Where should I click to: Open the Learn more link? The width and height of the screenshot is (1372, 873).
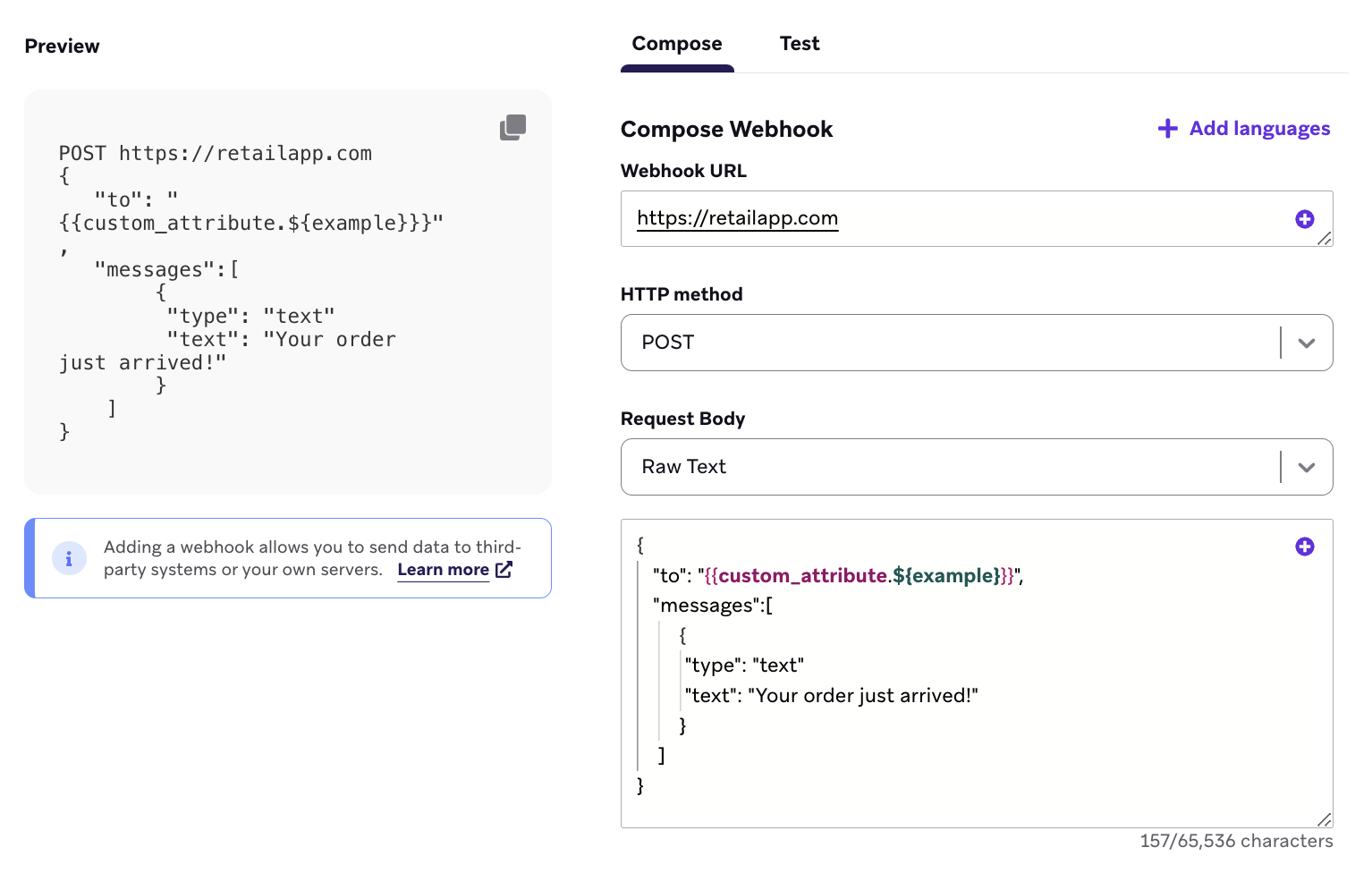point(443,570)
